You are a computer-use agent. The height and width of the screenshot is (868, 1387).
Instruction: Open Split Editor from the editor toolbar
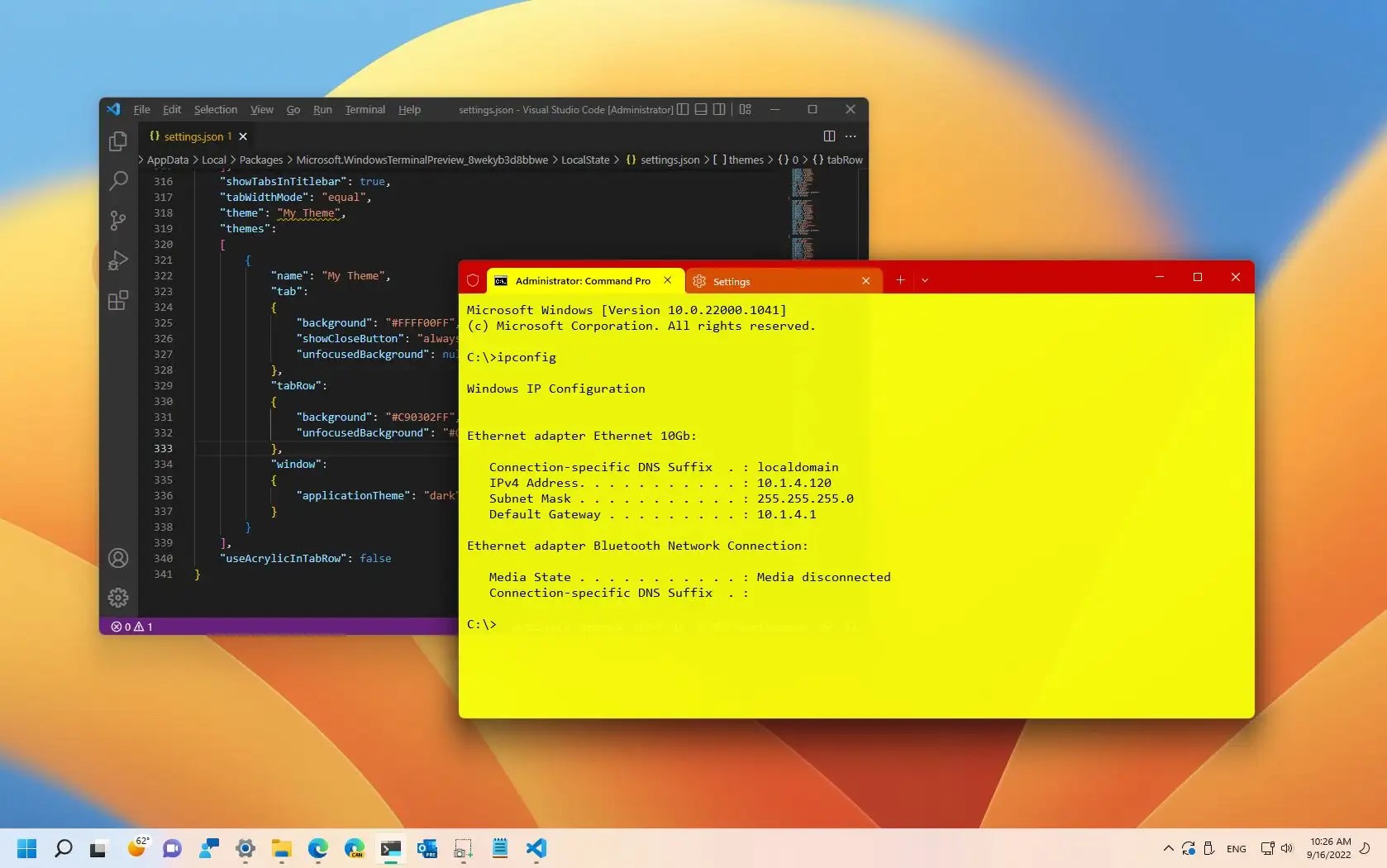[828, 136]
